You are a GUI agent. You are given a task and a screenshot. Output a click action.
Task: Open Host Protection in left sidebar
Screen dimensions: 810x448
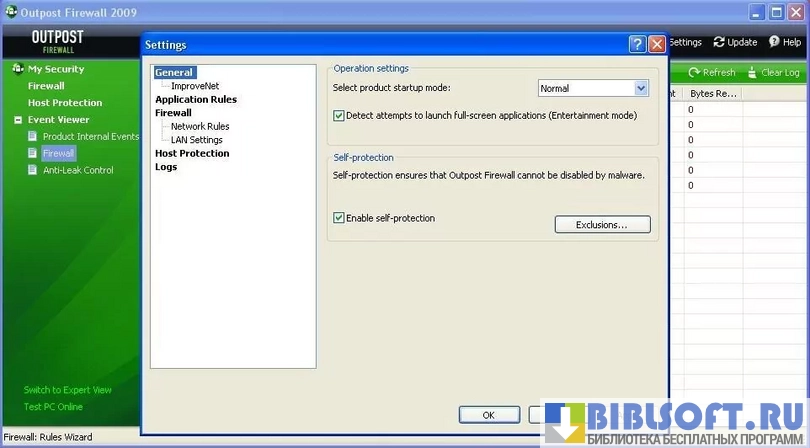[x=65, y=103]
